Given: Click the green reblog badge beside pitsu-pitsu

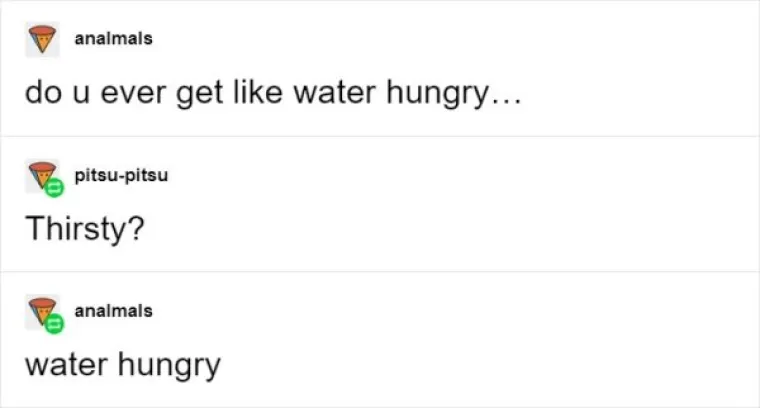Looking at the screenshot, I should (x=54, y=188).
